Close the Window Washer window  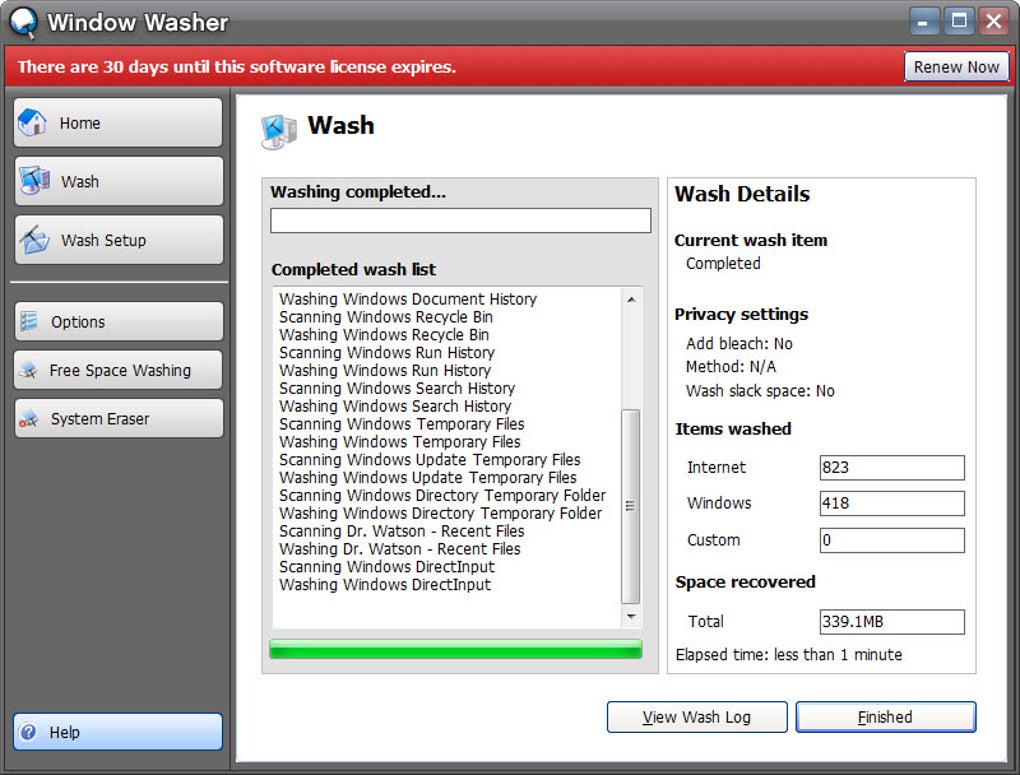994,21
